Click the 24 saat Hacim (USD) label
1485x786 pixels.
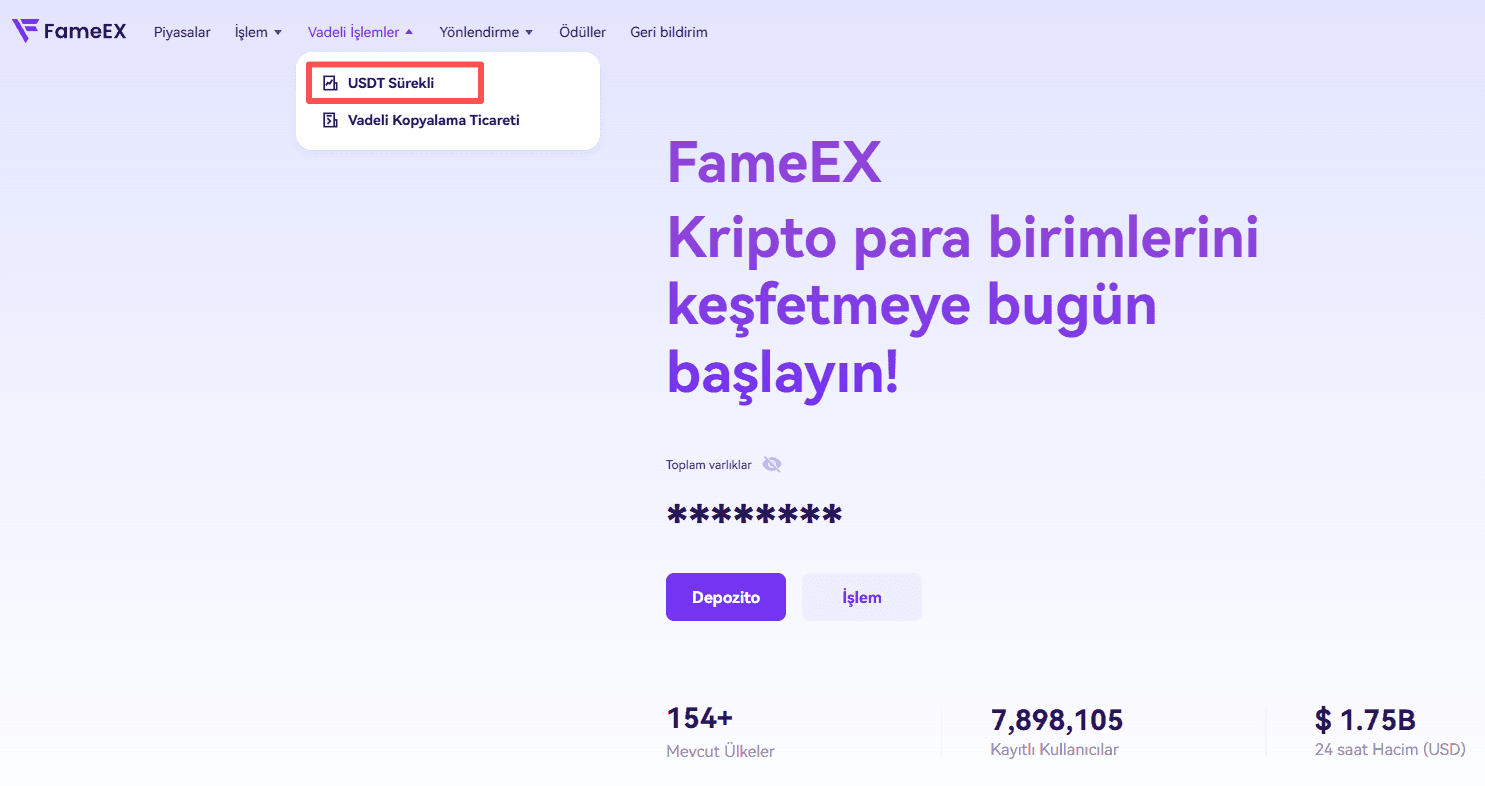point(1390,749)
